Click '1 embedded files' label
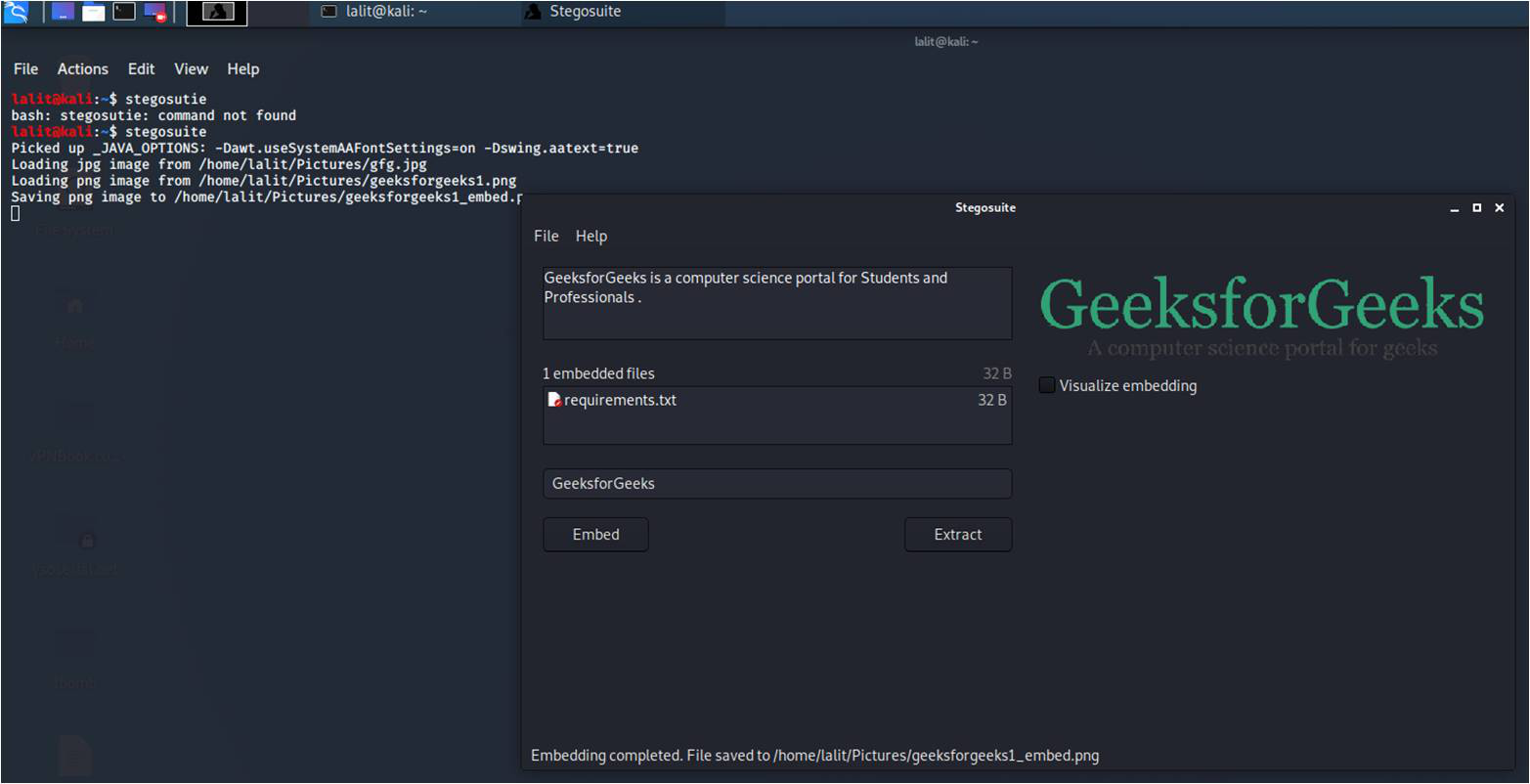Image resolution: width=1530 pixels, height=784 pixels. [x=598, y=373]
